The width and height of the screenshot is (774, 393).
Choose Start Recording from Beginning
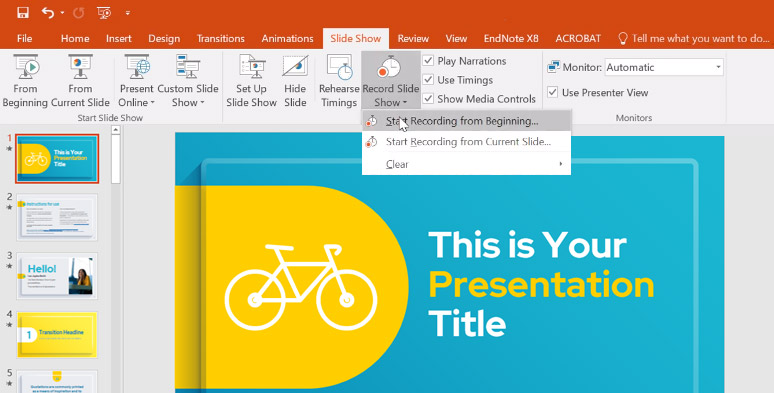click(466, 121)
